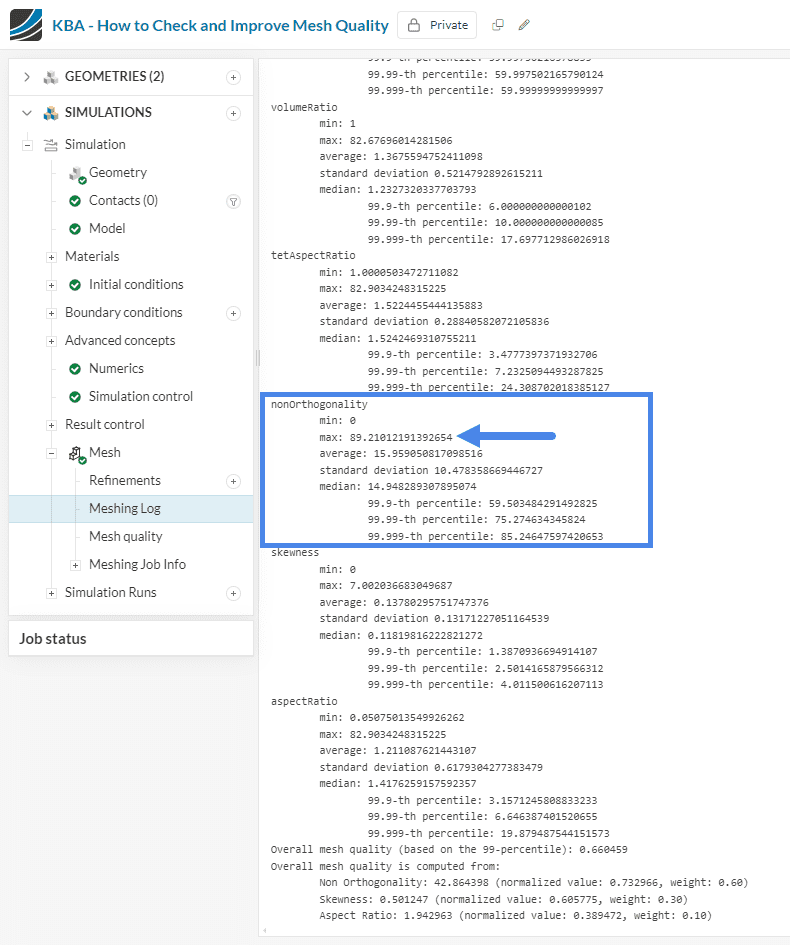
Task: Open the Model settings item
Action: [x=107, y=228]
